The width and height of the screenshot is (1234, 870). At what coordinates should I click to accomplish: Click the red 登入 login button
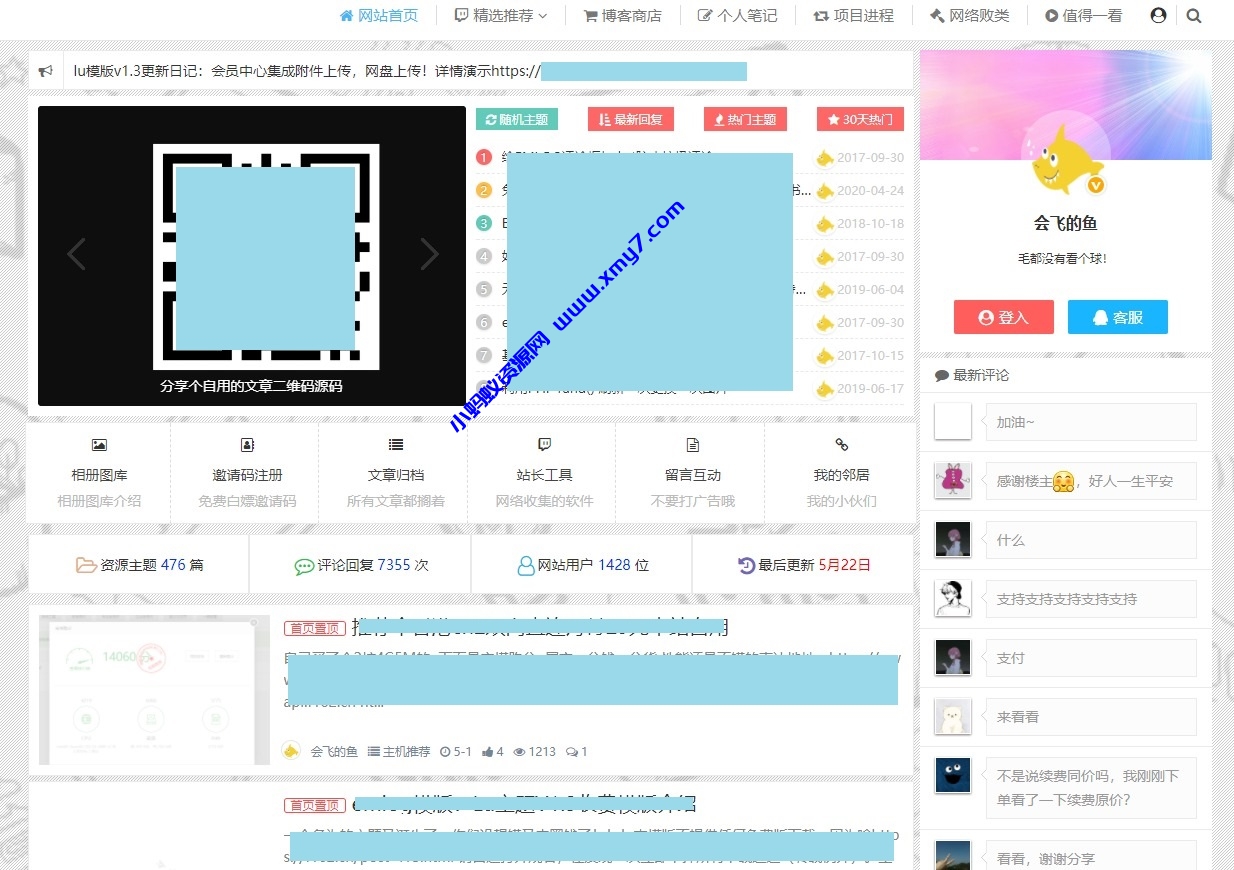pyautogui.click(x=1003, y=317)
